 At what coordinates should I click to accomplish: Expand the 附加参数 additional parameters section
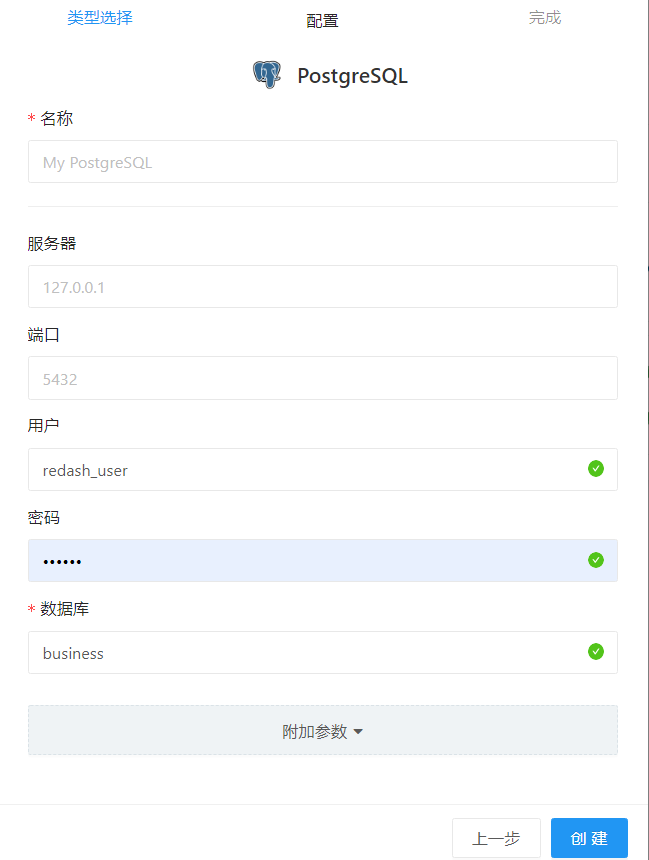(324, 730)
